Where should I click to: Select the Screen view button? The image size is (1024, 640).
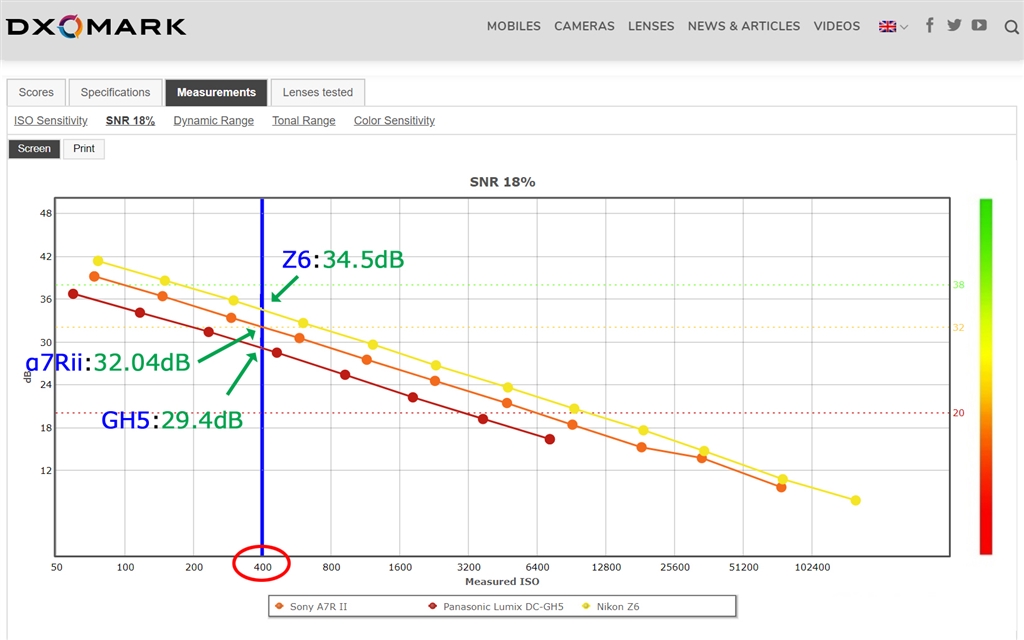coord(34,149)
